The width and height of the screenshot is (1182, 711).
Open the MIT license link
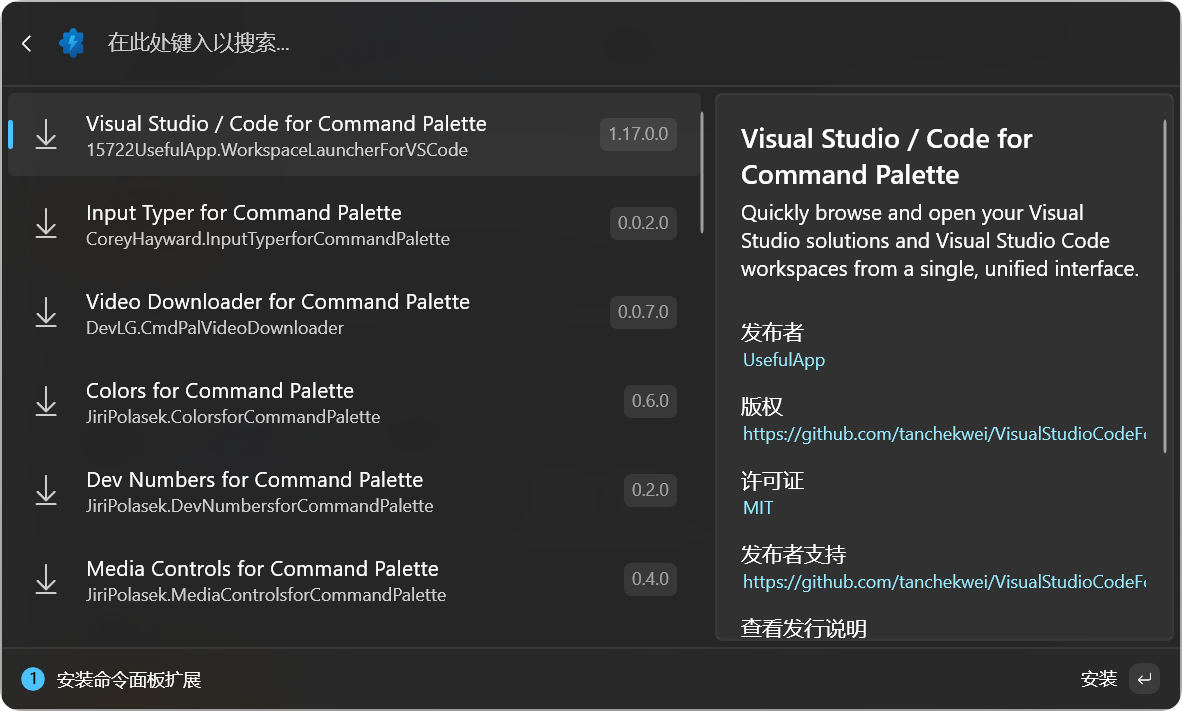pyautogui.click(x=758, y=508)
